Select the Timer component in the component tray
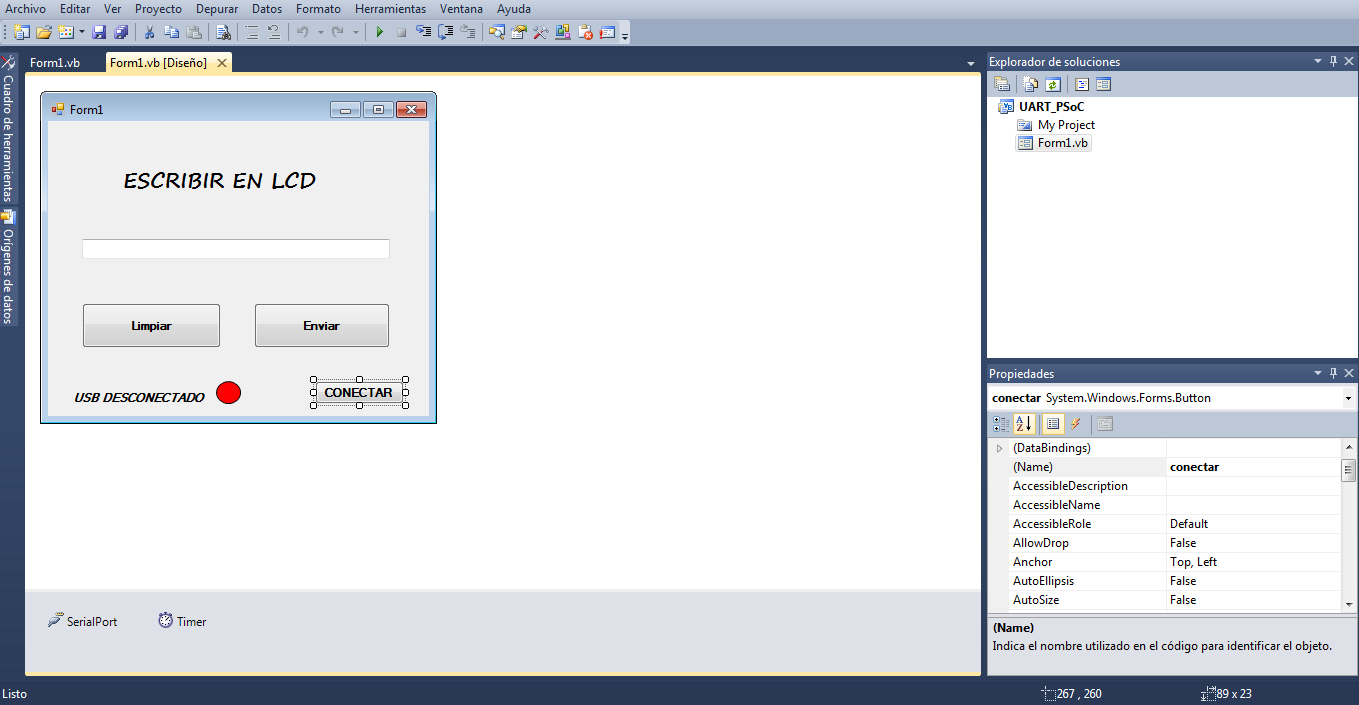The image size is (1359, 705). pyautogui.click(x=183, y=620)
